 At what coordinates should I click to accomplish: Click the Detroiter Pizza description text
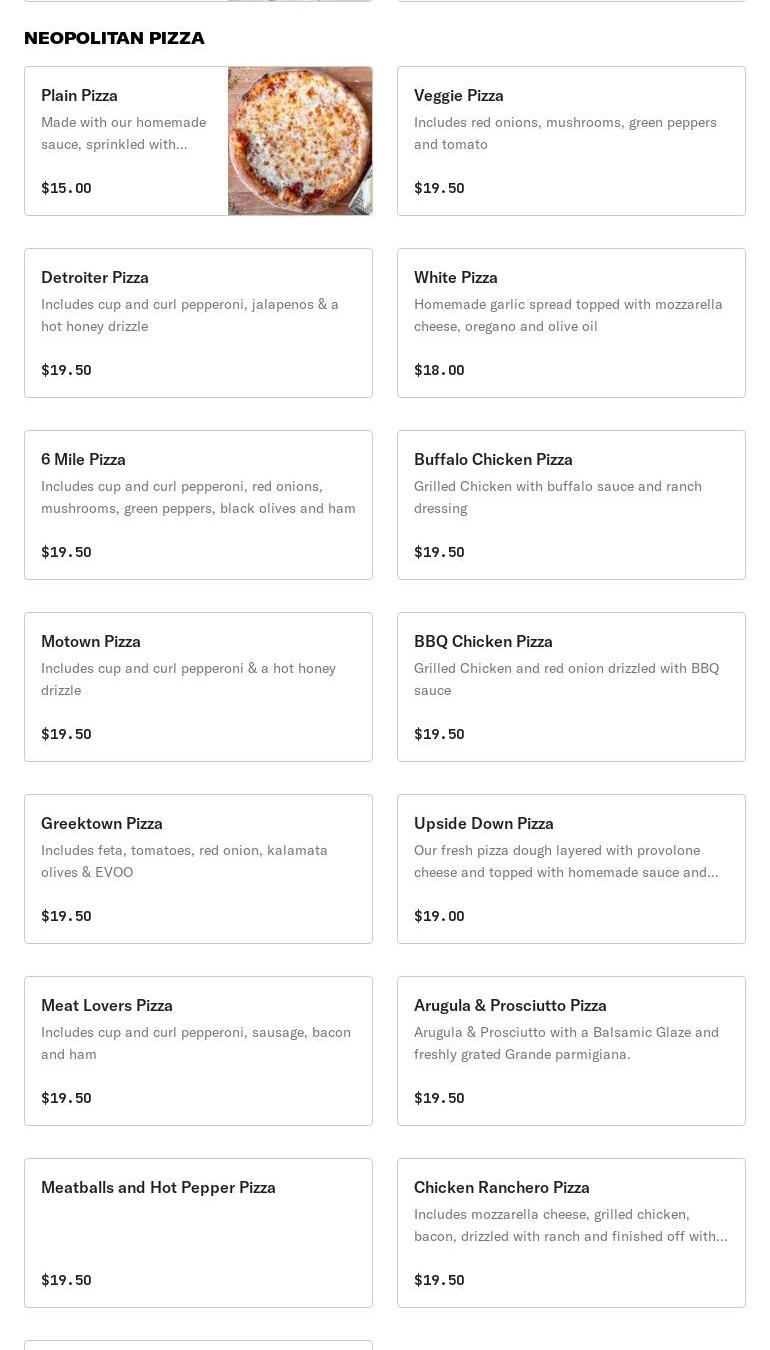coord(190,315)
